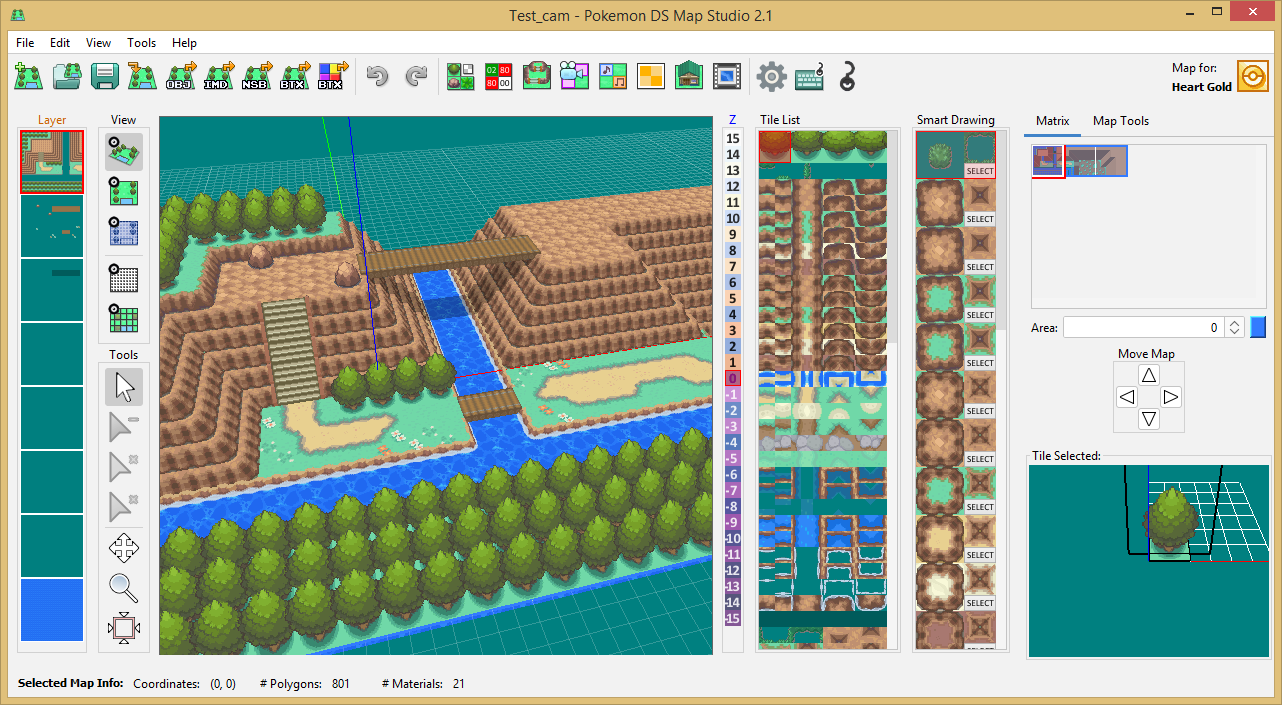This screenshot has height=705, width=1282.
Task: Click the BTX icon with colored squares
Action: (x=331, y=76)
